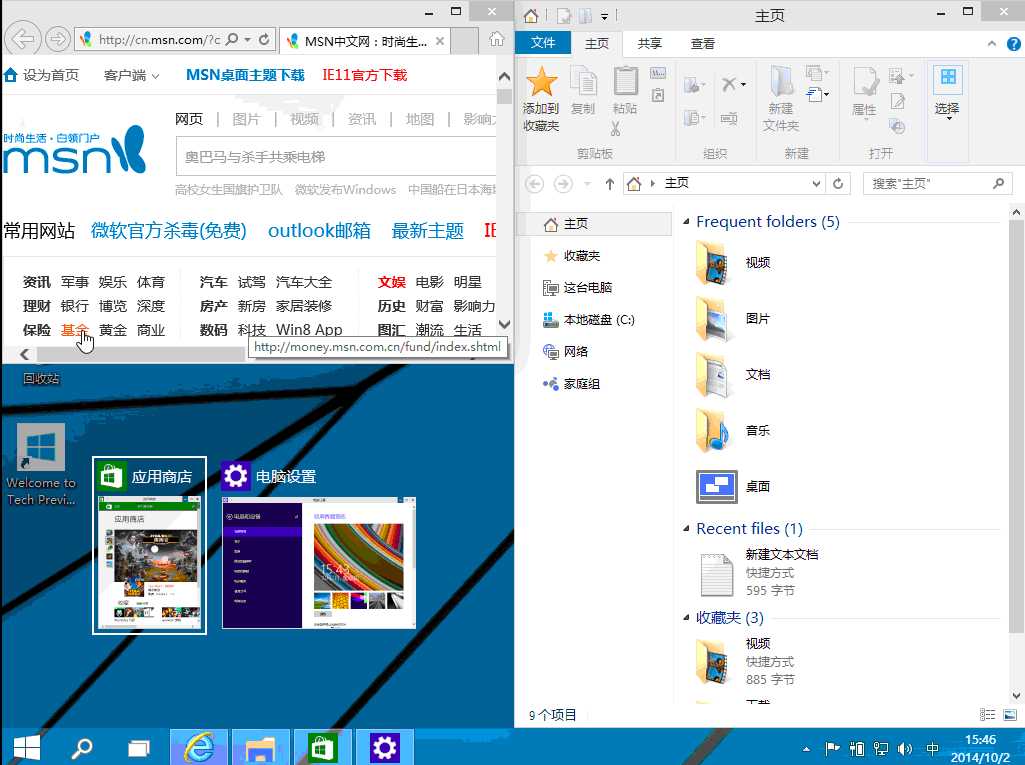
Task: Select 应用商店 task view thumbnail
Action: [150, 545]
